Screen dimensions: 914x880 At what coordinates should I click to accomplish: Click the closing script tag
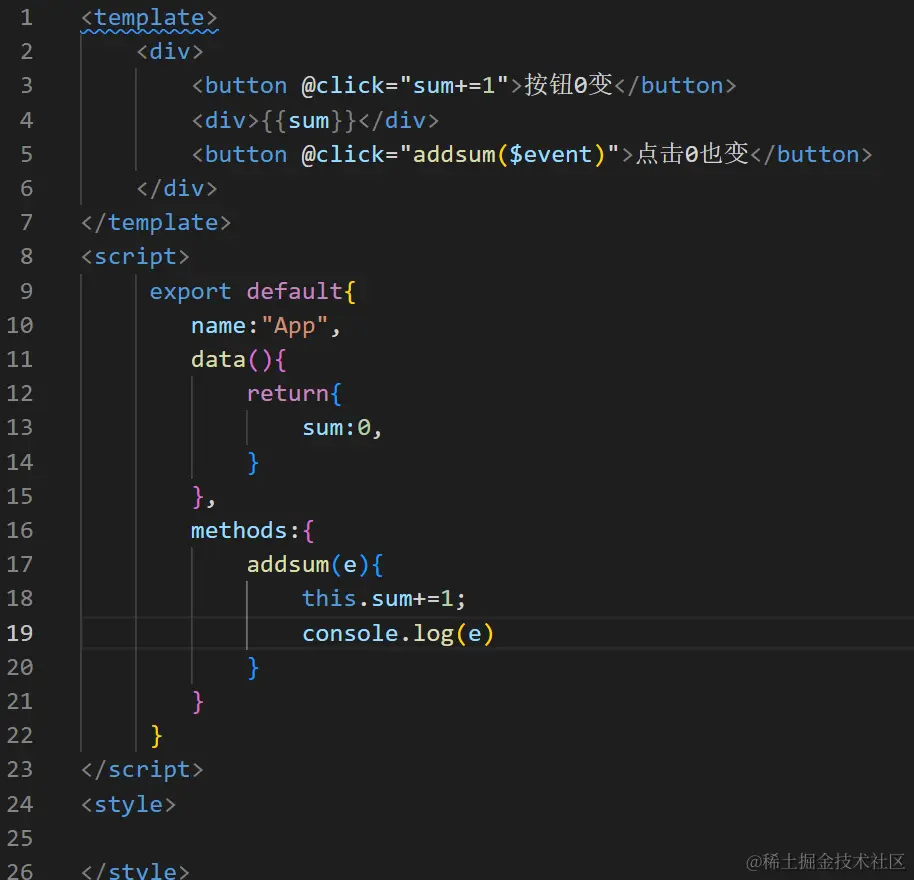(142, 770)
